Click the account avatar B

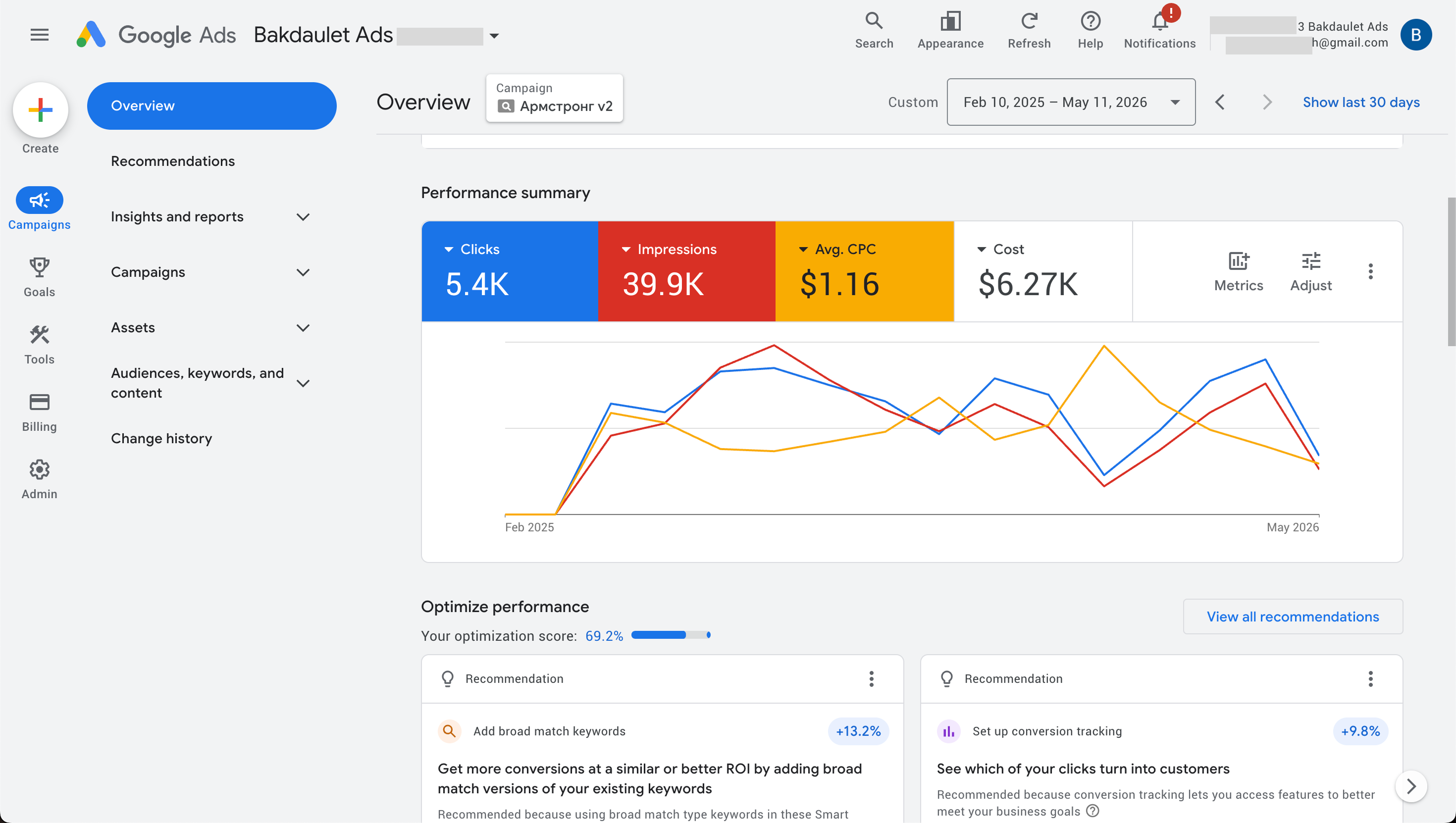pyautogui.click(x=1415, y=35)
